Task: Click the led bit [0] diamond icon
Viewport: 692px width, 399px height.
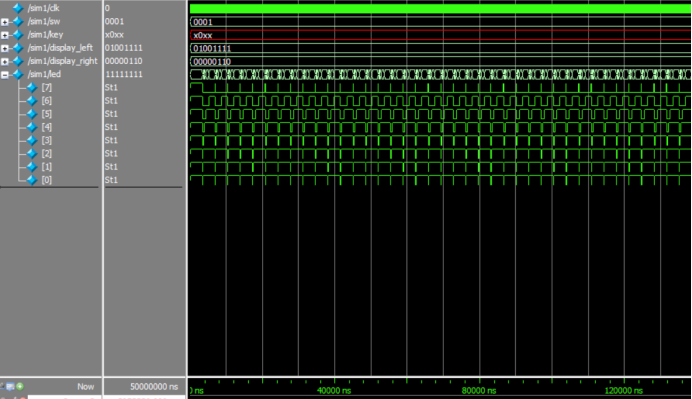Action: tap(32, 180)
